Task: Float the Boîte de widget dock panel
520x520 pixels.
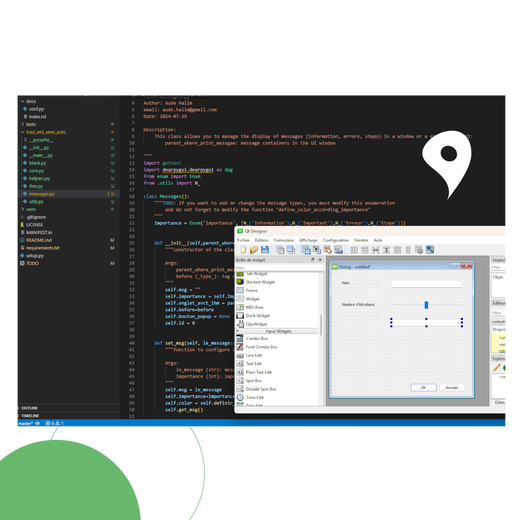Action: pyautogui.click(x=313, y=260)
